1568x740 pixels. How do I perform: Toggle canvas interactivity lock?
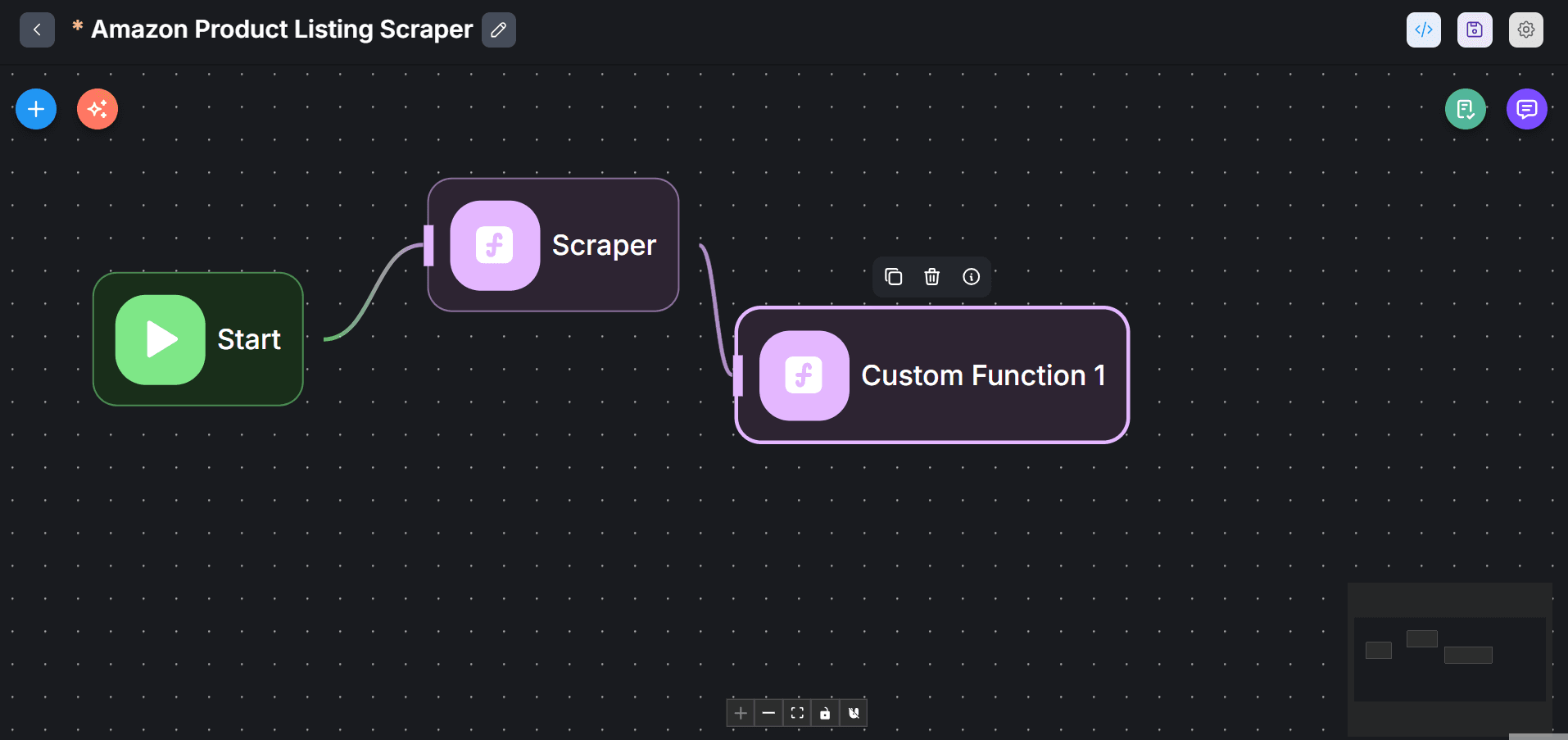click(825, 713)
